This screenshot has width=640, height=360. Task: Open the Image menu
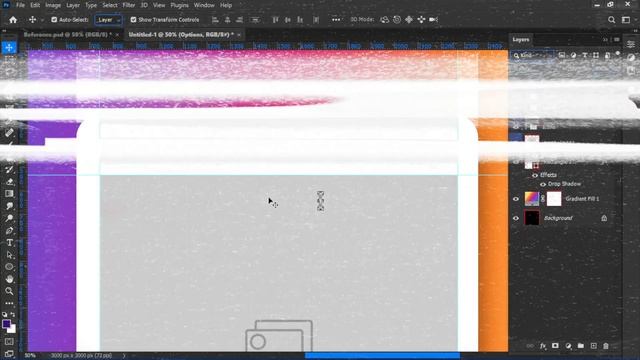[53, 5]
